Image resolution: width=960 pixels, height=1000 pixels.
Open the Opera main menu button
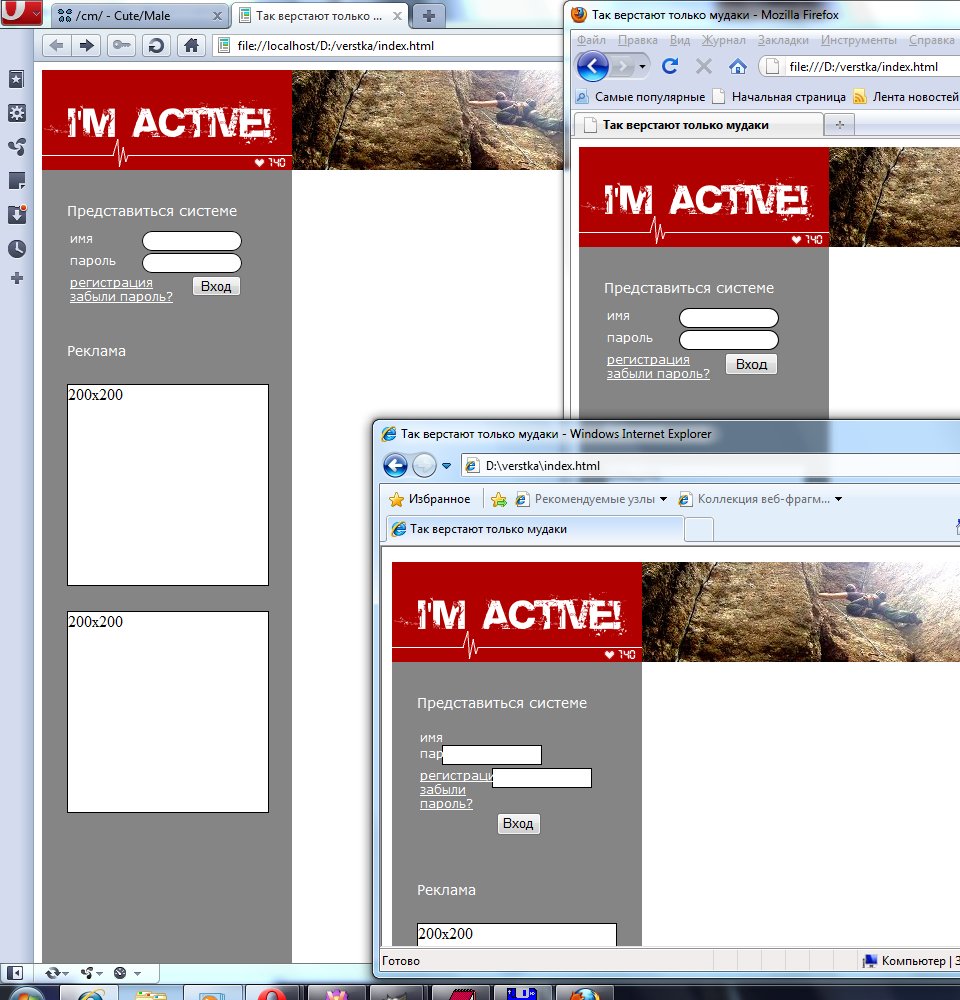pyautogui.click(x=21, y=12)
